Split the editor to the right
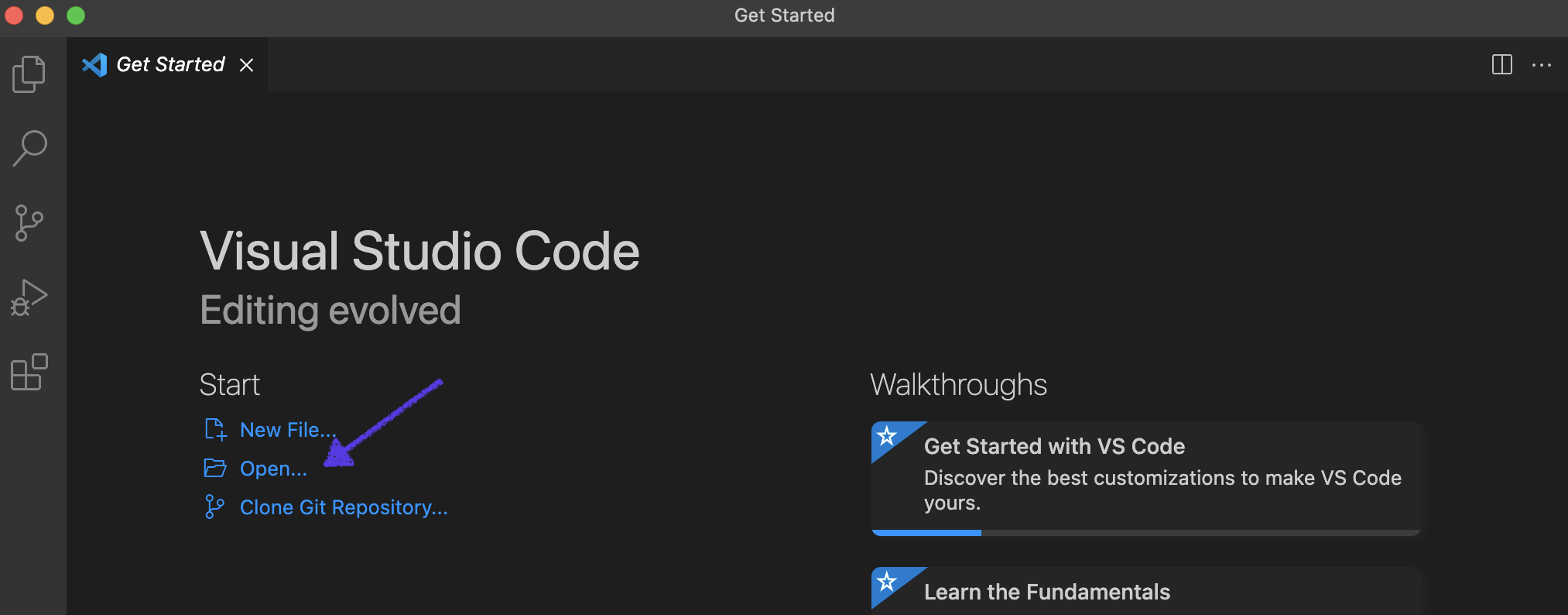The width and height of the screenshot is (1568, 615). [1501, 65]
